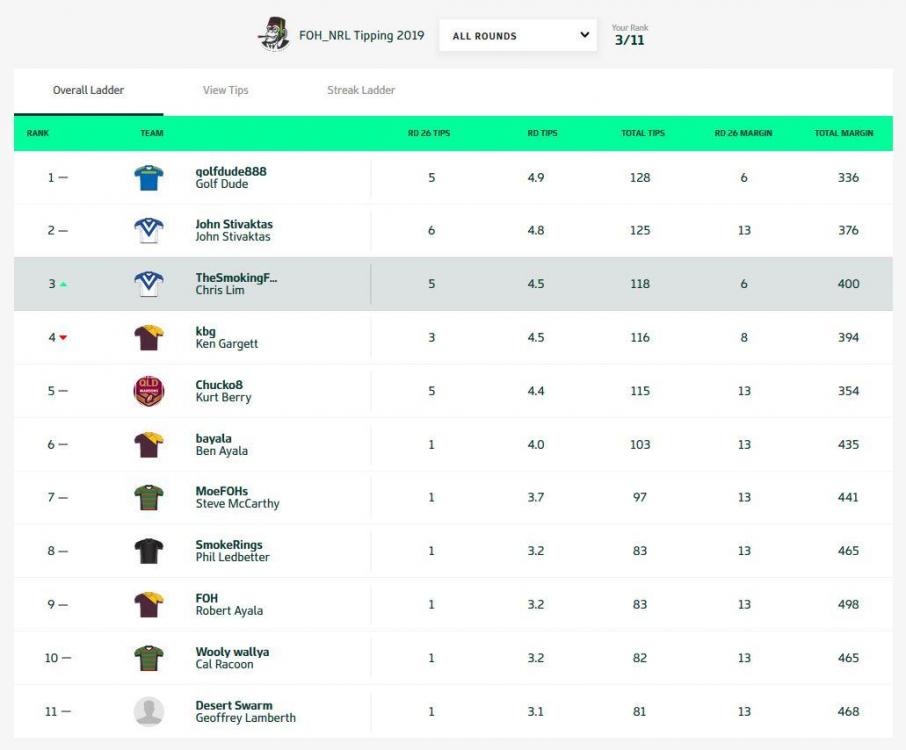Click John Stivaktas's white V jersey icon
906x750 pixels.
(x=148, y=230)
